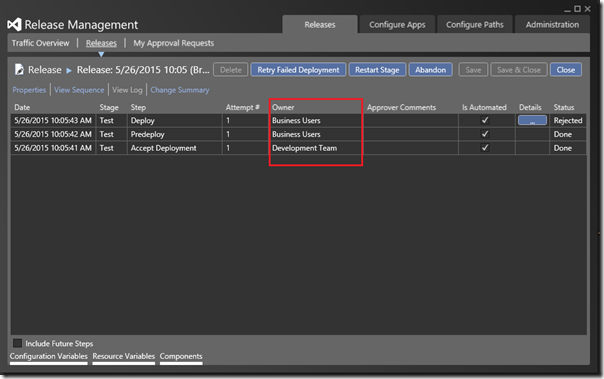The image size is (604, 379).
Task: Sort by Date column header
Action: point(22,107)
